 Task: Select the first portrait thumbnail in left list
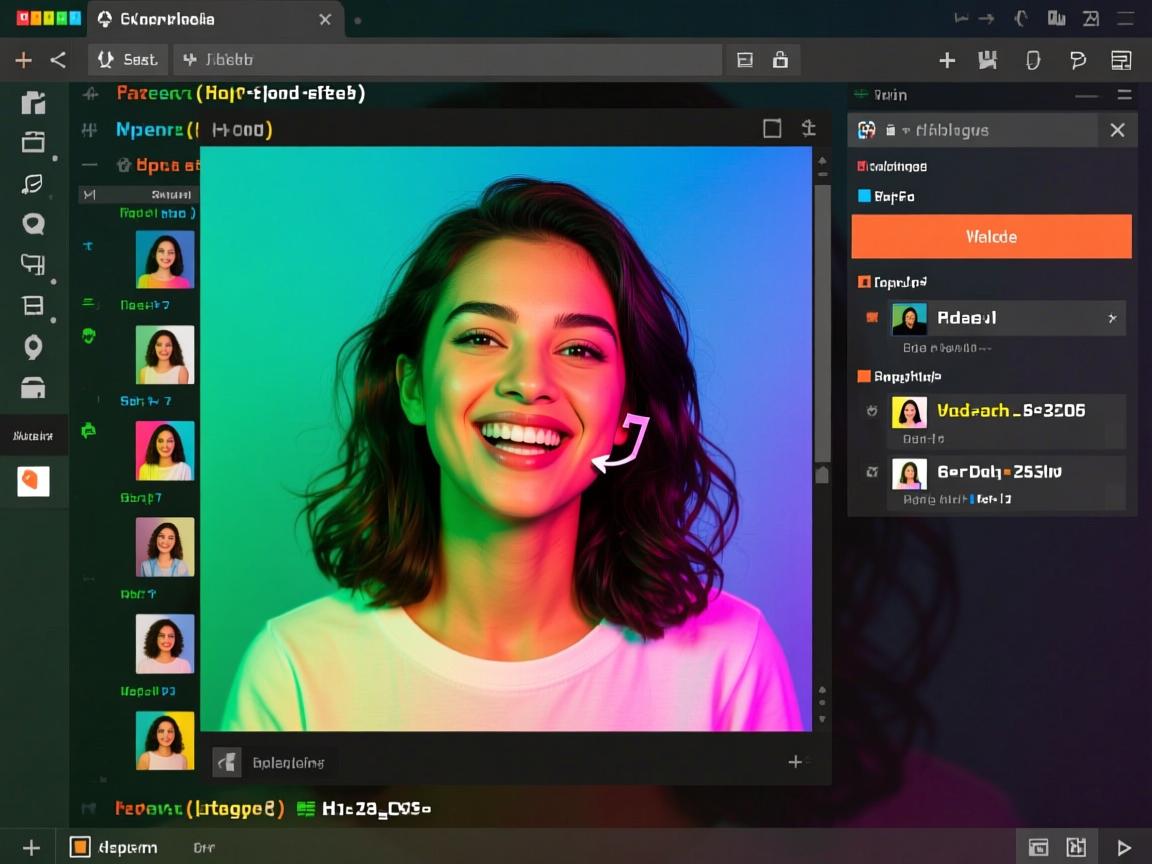pyautogui.click(x=165, y=260)
